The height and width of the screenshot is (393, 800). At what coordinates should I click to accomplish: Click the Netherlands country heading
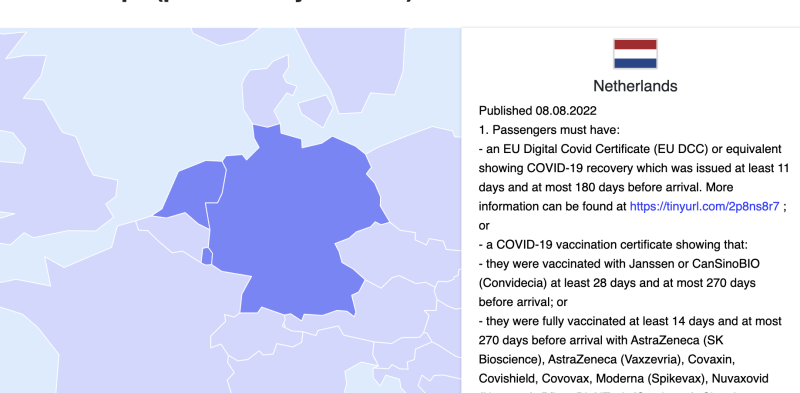coord(635,86)
